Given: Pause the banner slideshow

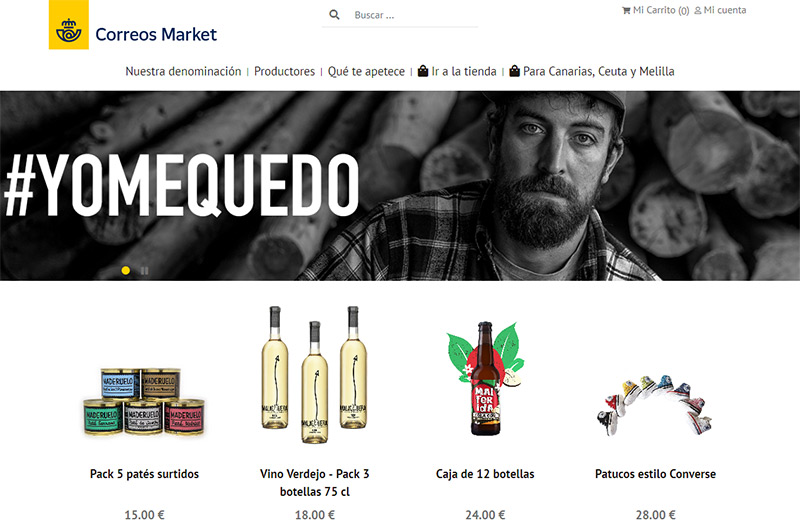Looking at the screenshot, I should click(144, 271).
